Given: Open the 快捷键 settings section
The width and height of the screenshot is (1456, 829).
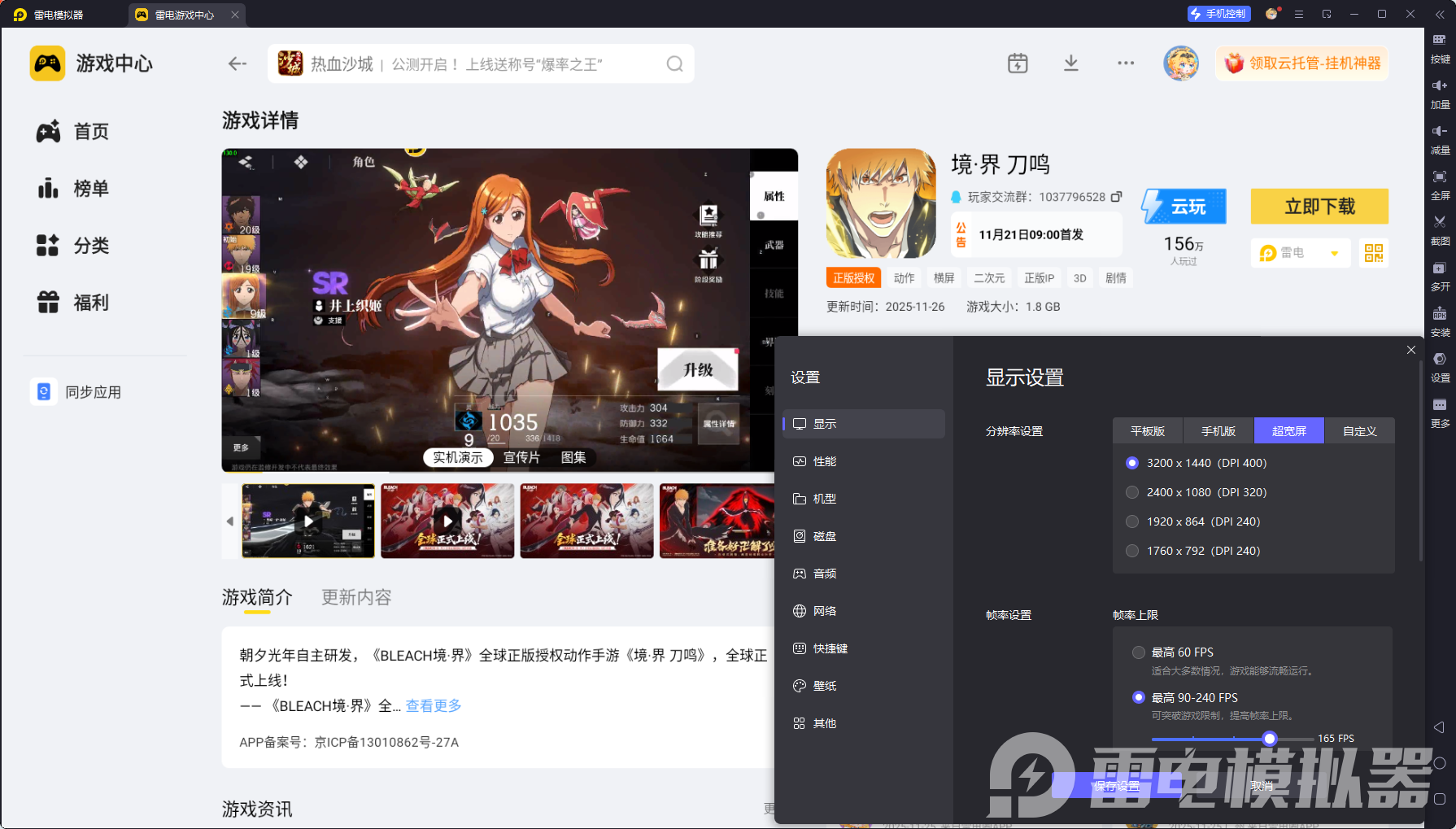Looking at the screenshot, I should [x=864, y=648].
